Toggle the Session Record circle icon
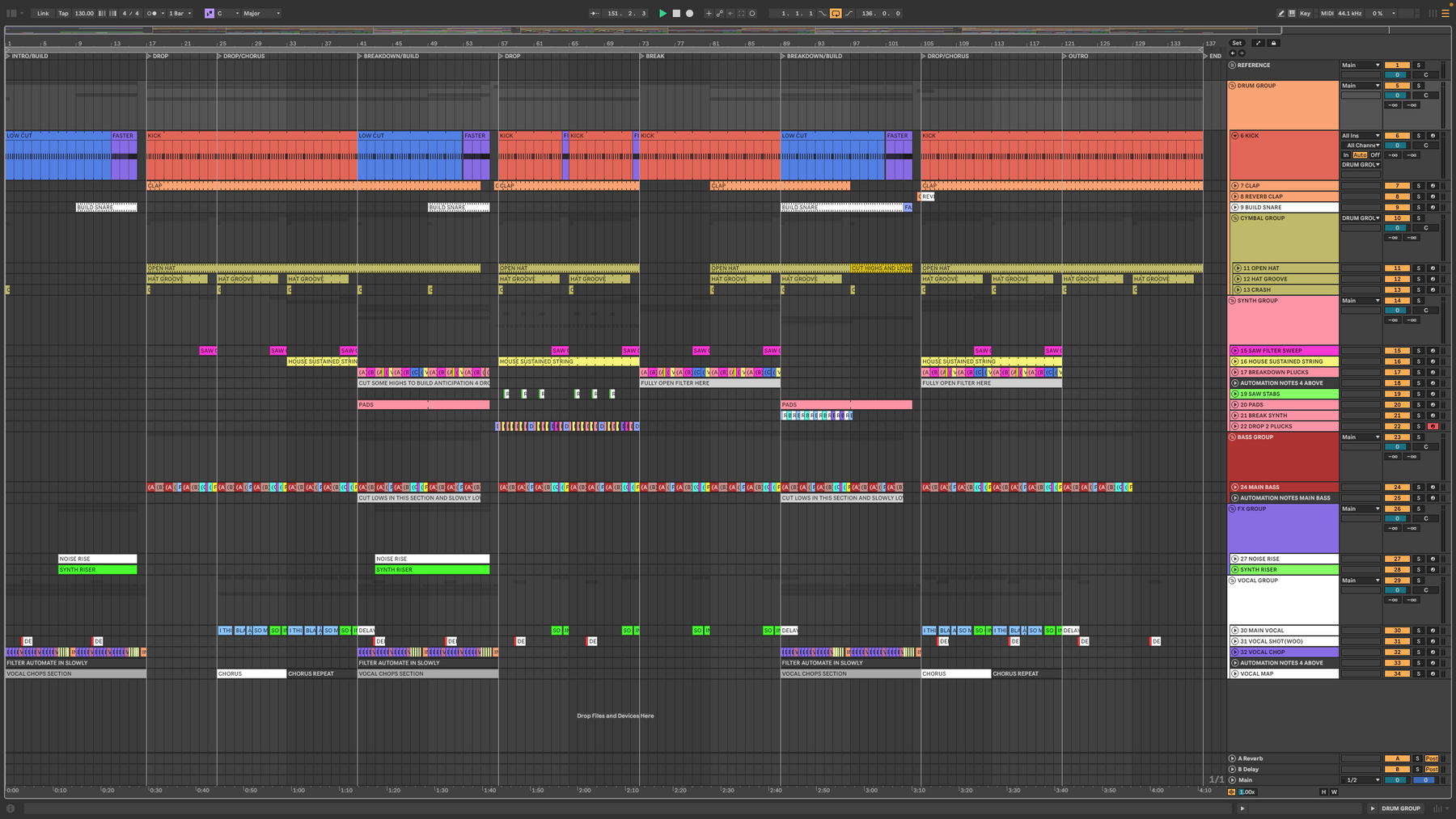Screen dimensions: 1456x819 coord(752,13)
